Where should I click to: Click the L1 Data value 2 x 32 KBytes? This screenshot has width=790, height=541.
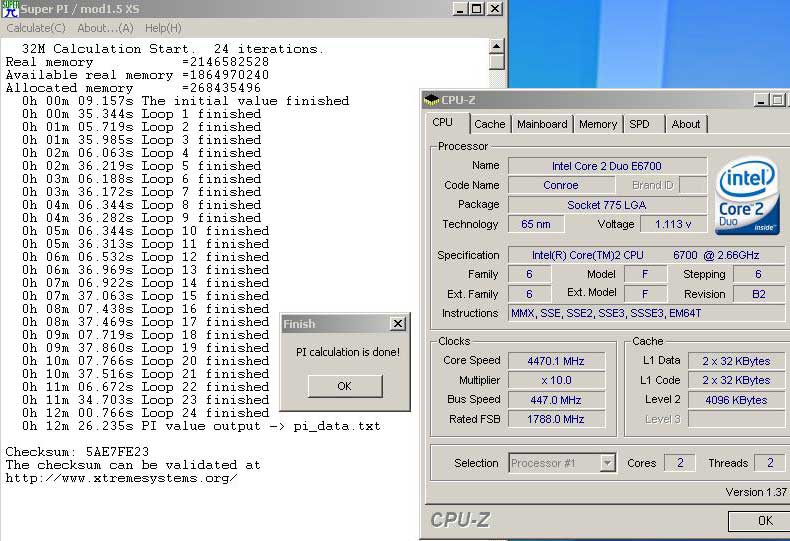tap(736, 361)
